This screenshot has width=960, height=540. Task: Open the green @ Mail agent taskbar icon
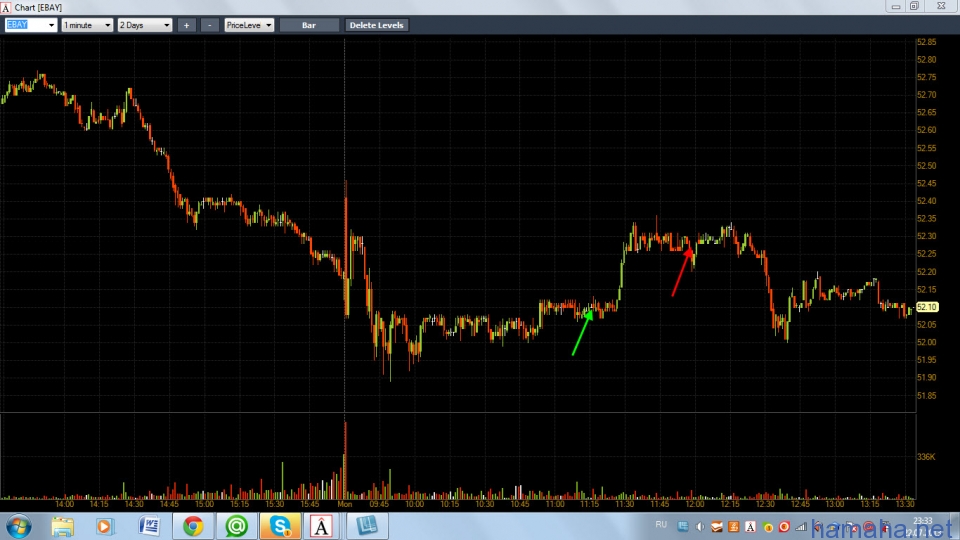236,527
